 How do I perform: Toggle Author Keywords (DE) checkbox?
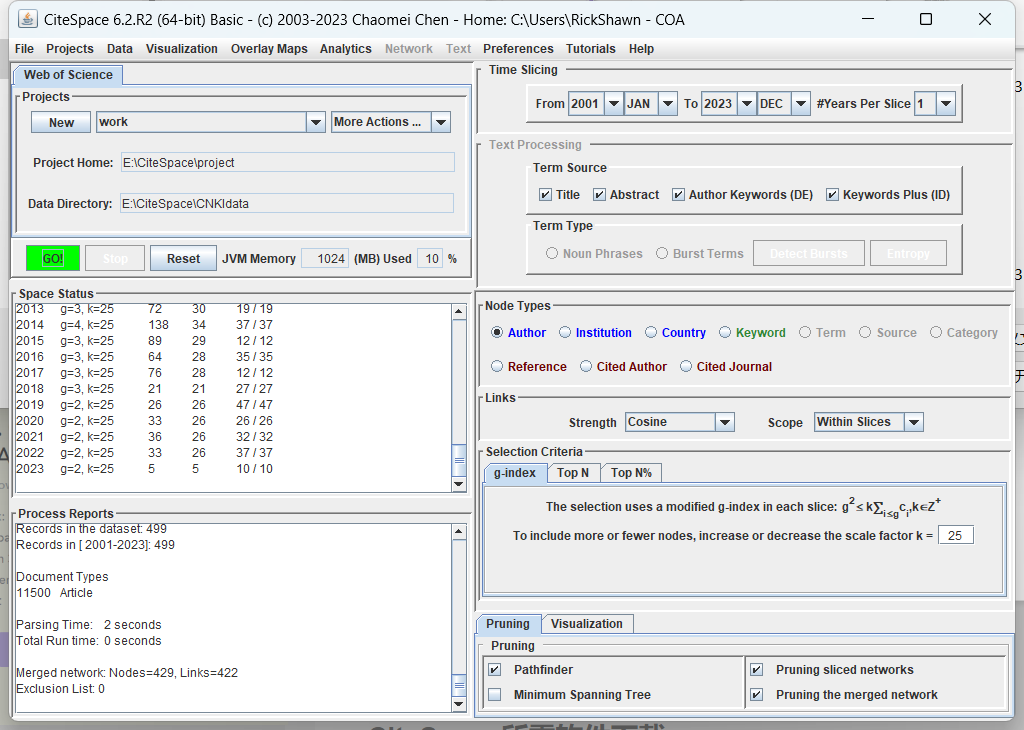pos(679,195)
